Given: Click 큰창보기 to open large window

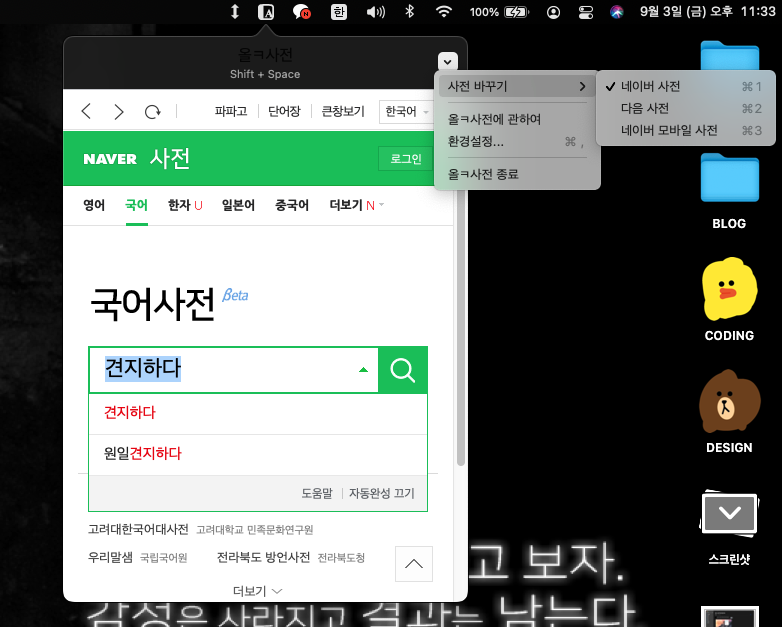Looking at the screenshot, I should (343, 111).
